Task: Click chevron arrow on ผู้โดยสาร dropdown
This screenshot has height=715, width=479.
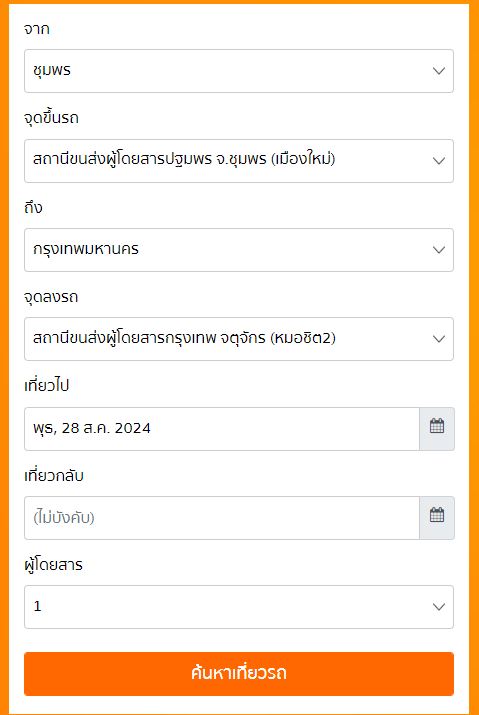Action: pos(439,607)
